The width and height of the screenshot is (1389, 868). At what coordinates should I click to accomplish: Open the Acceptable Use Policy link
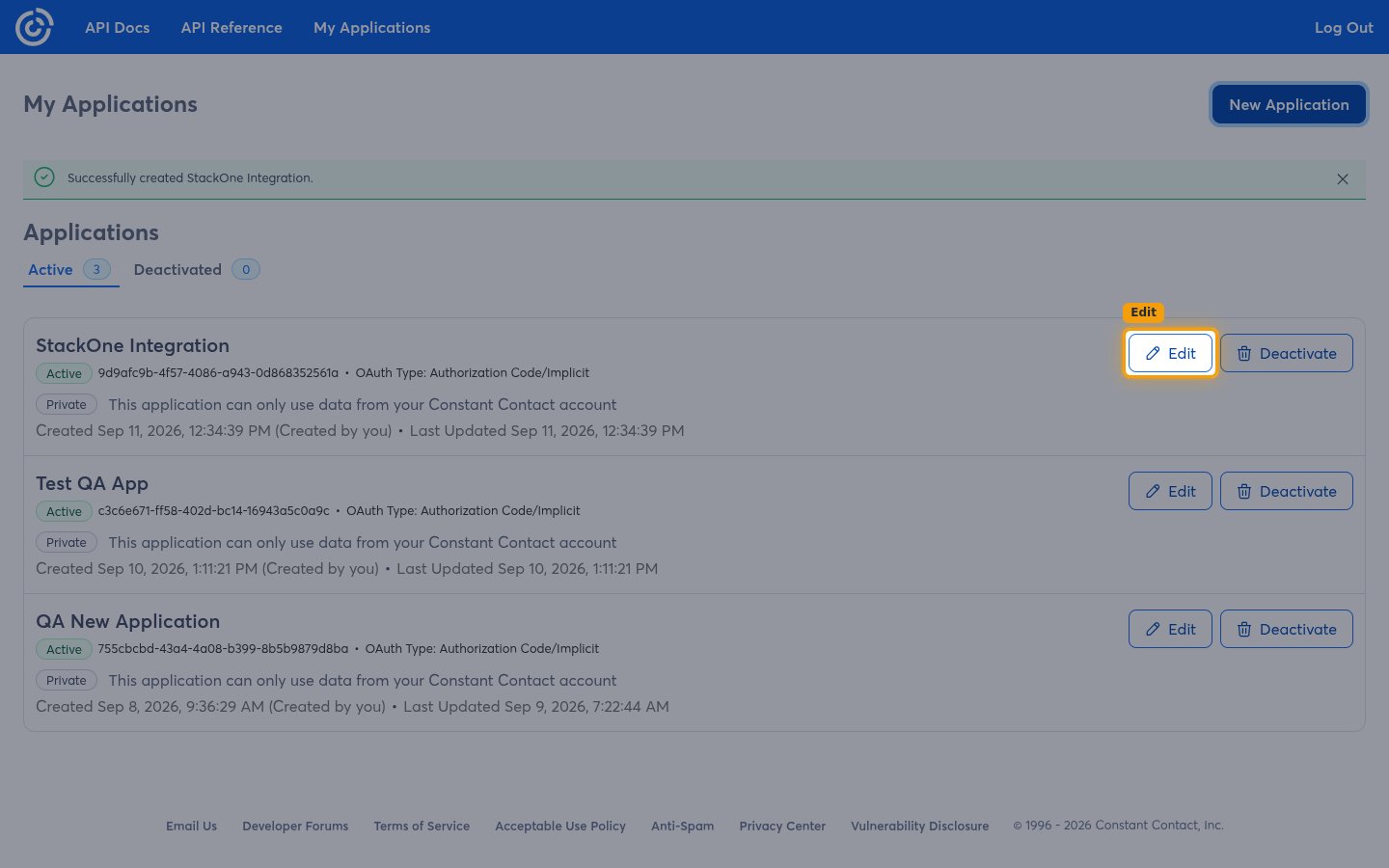(560, 826)
